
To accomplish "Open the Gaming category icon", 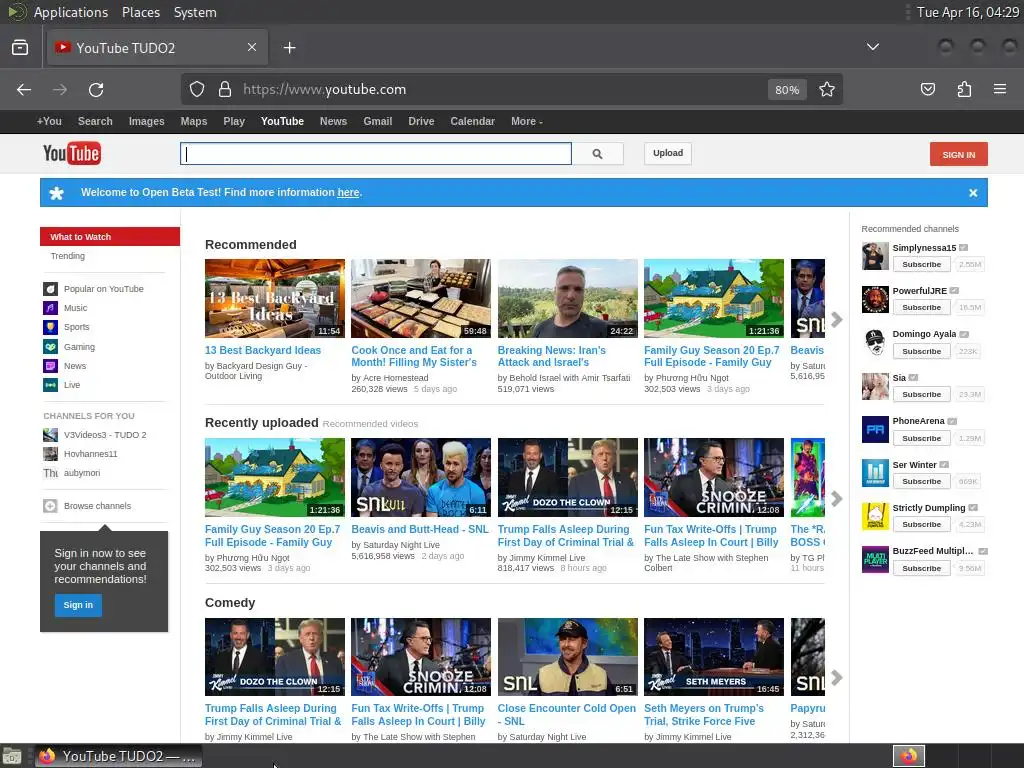I will (x=50, y=347).
